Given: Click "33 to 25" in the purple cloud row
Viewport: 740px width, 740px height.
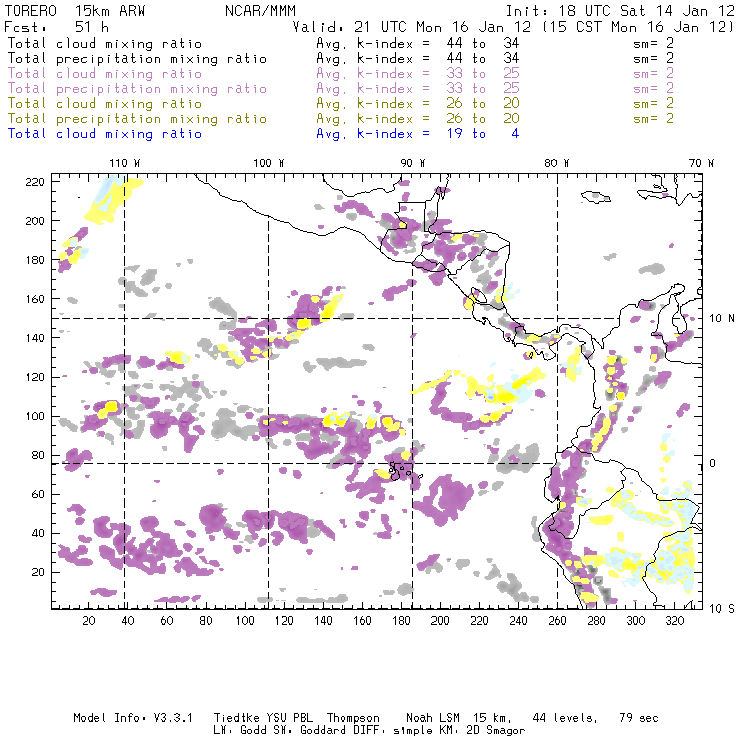Looking at the screenshot, I should click(x=483, y=74).
